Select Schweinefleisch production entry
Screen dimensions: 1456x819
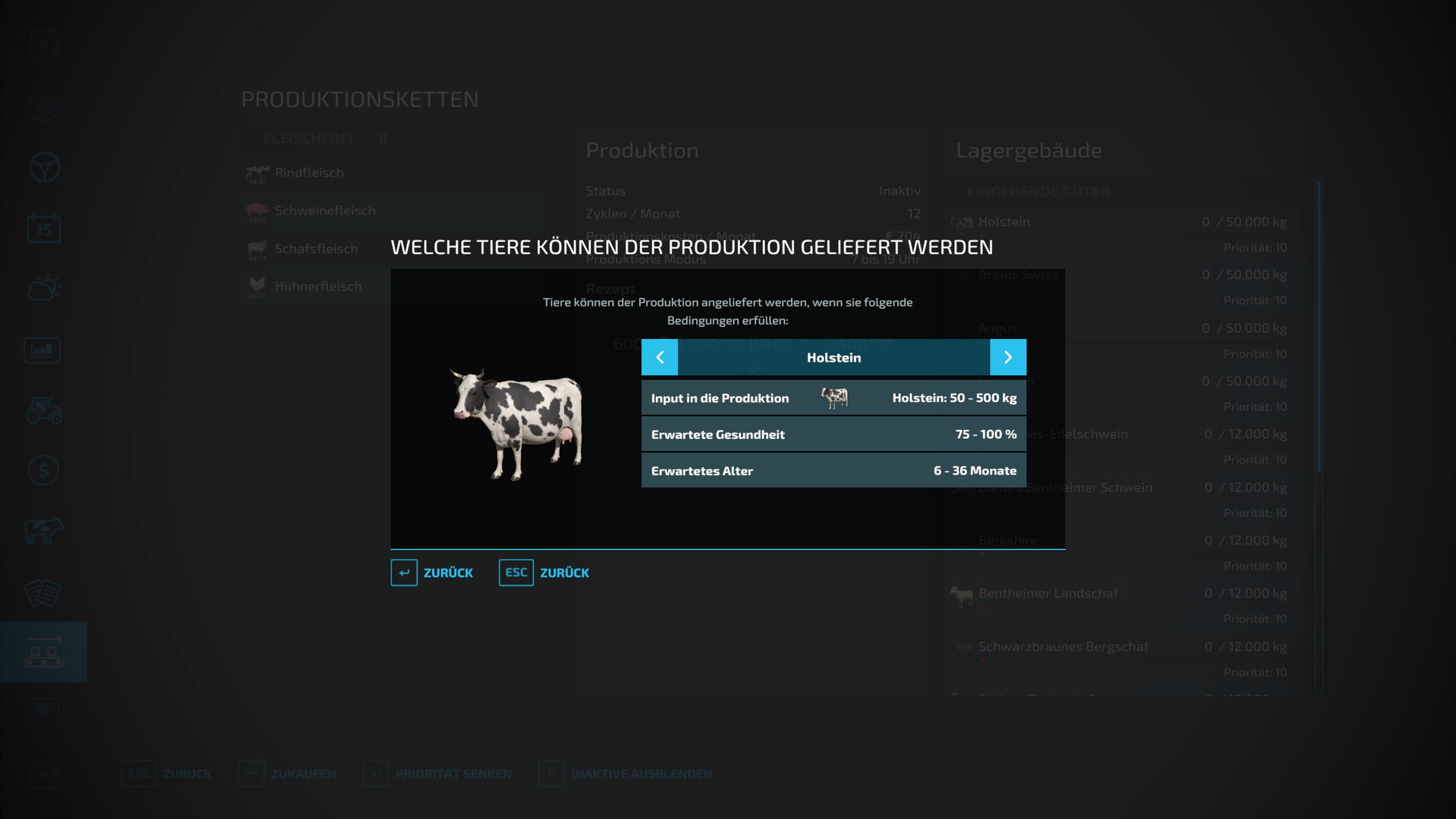pos(325,211)
